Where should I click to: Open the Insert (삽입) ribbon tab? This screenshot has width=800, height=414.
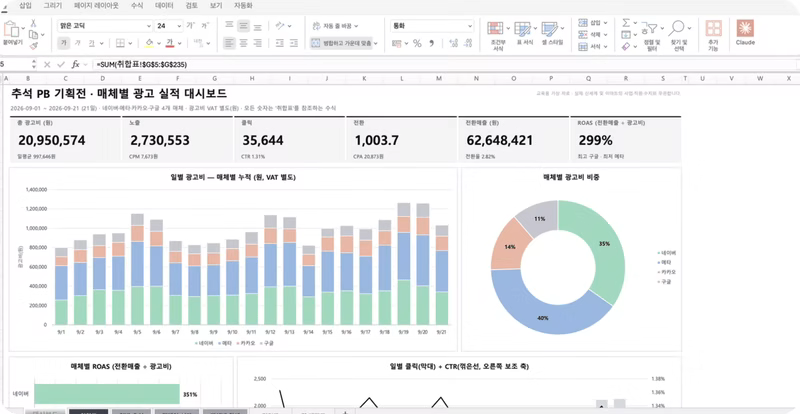25,6
